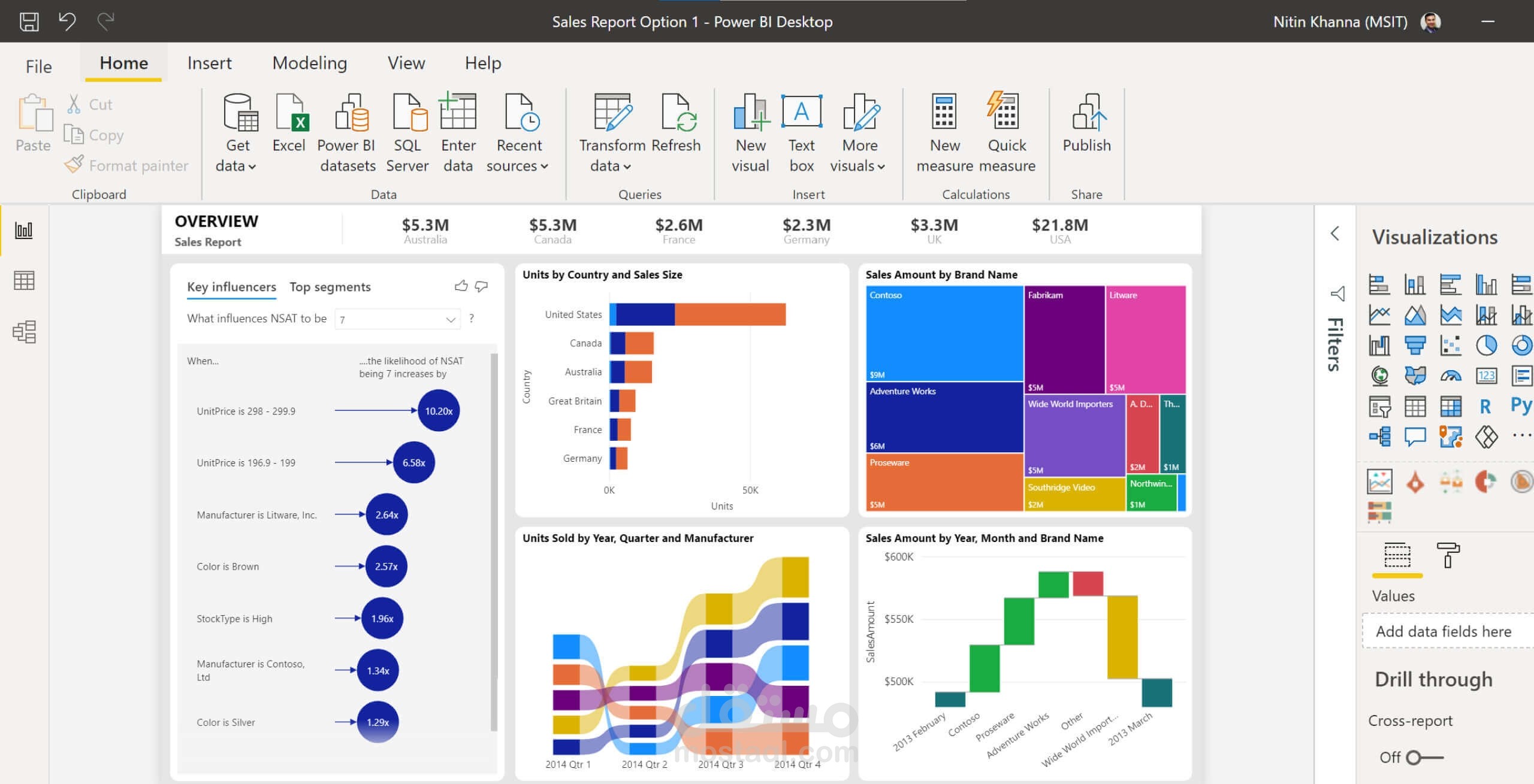Choose the Matrix visualization
This screenshot has height=784, width=1534.
pyautogui.click(x=1451, y=406)
